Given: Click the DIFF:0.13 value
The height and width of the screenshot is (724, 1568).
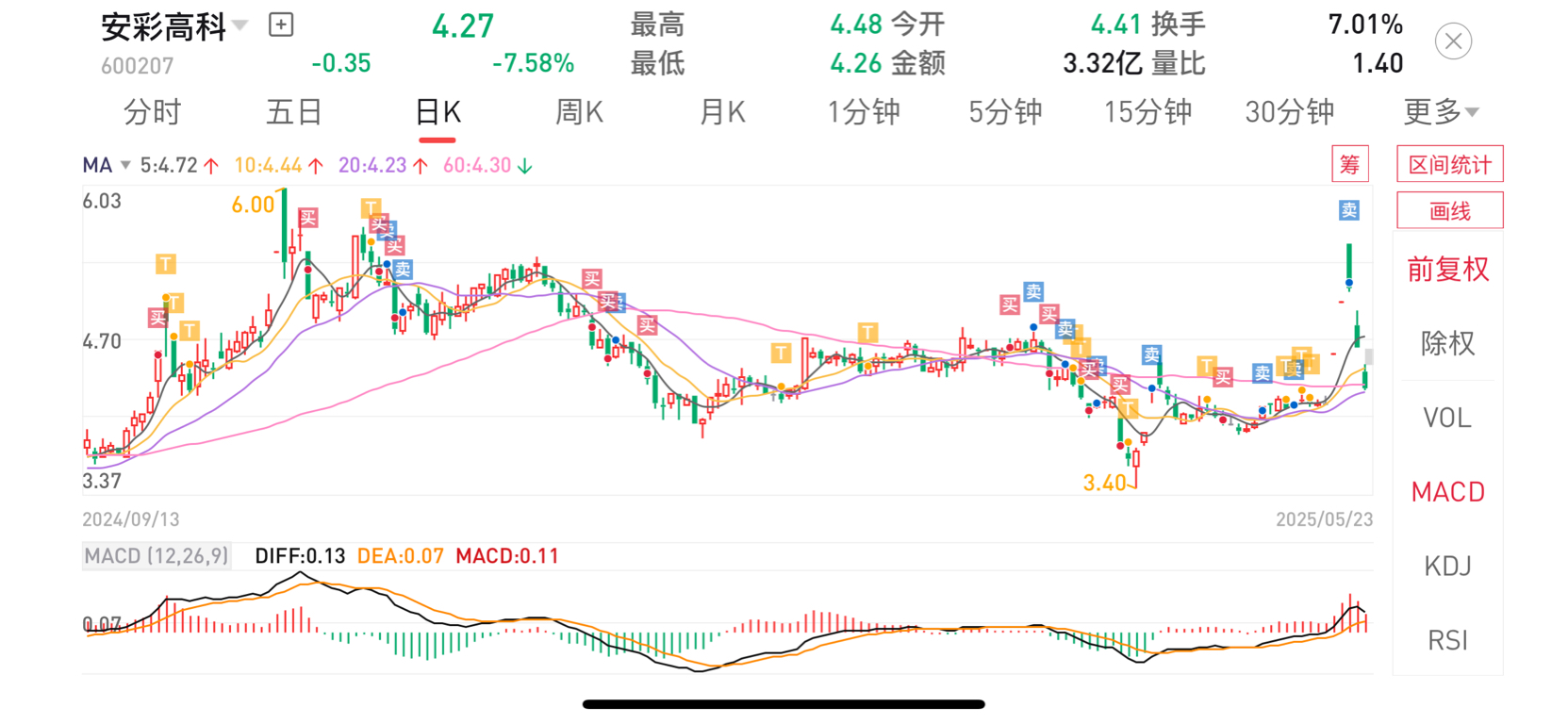Looking at the screenshot, I should click(x=300, y=556).
